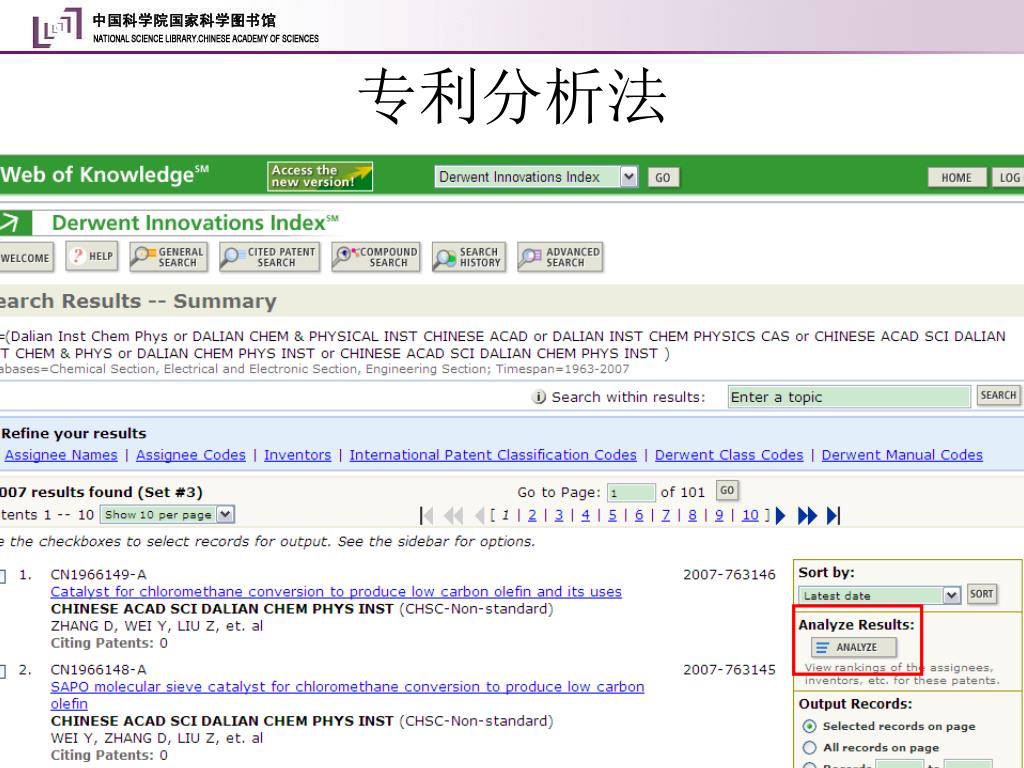1024x768 pixels.
Task: Click the Derwent Innovations Index arrow logo
Action: click(x=15, y=223)
